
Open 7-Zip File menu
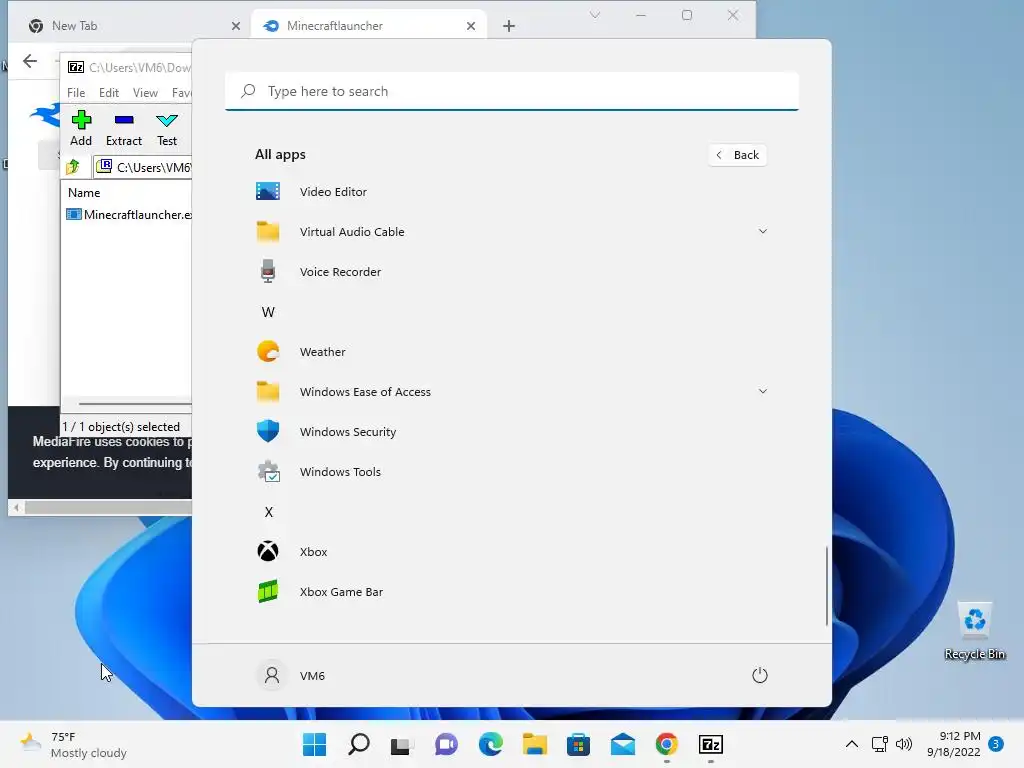[76, 93]
